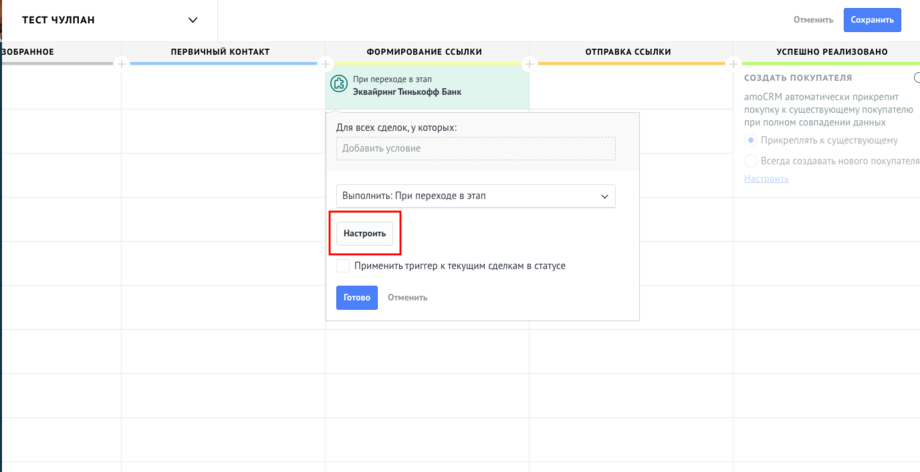
Task: Click the Эквайринг Тинькофф Банк widget icon
Action: 338,83
